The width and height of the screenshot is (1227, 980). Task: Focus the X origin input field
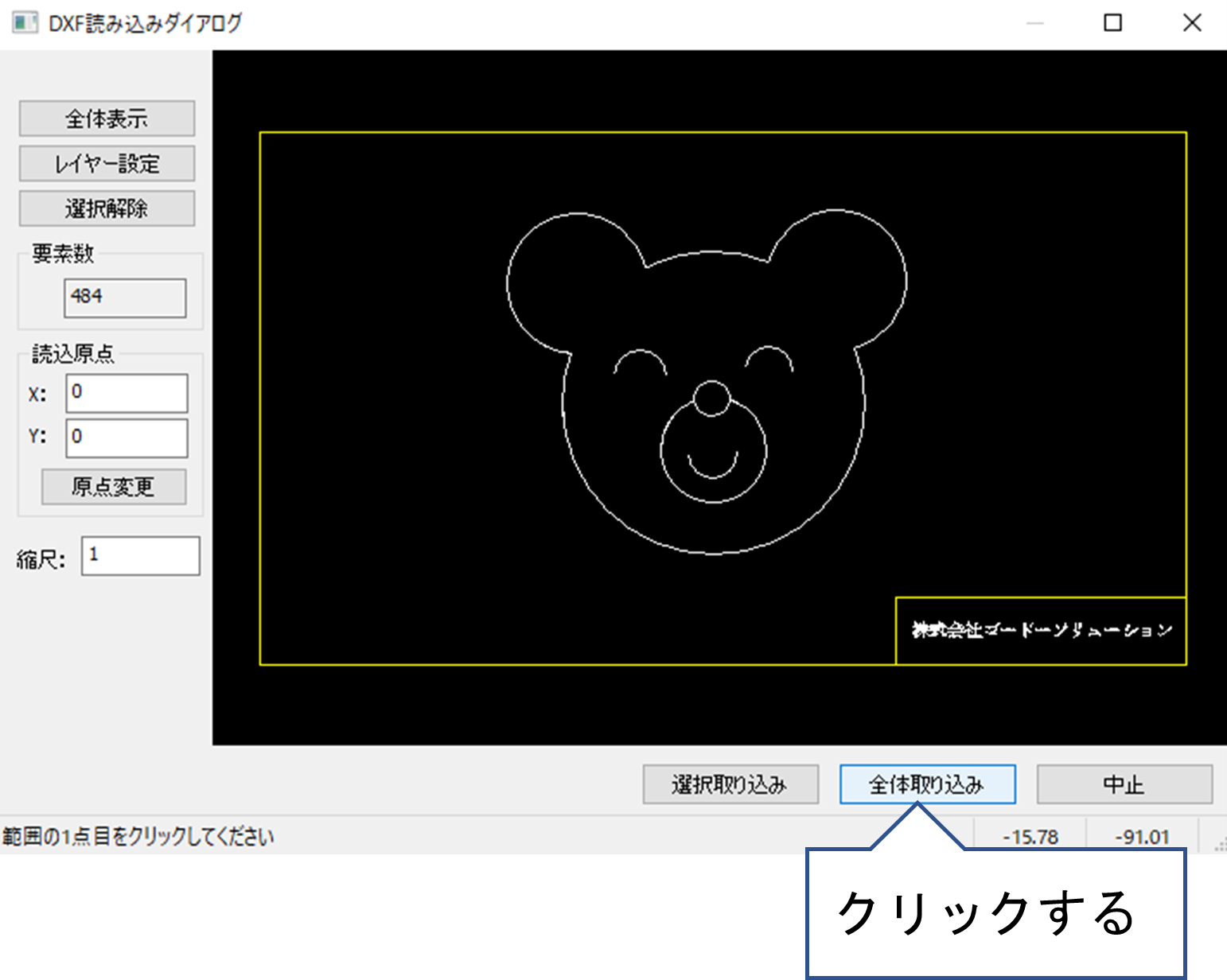click(x=127, y=393)
